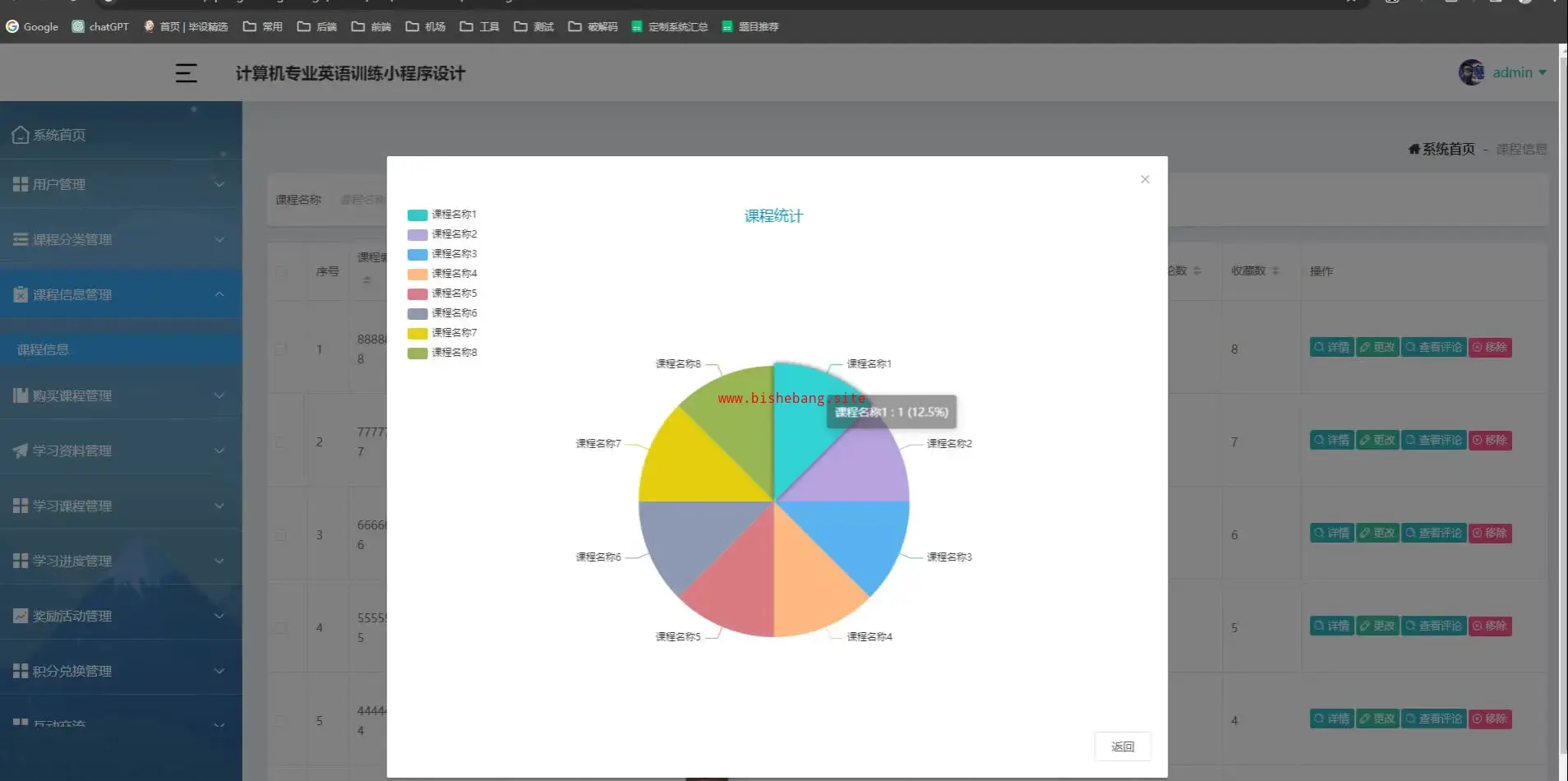Close the 课程统计 dialog with X
The height and width of the screenshot is (781, 1568).
click(x=1145, y=179)
